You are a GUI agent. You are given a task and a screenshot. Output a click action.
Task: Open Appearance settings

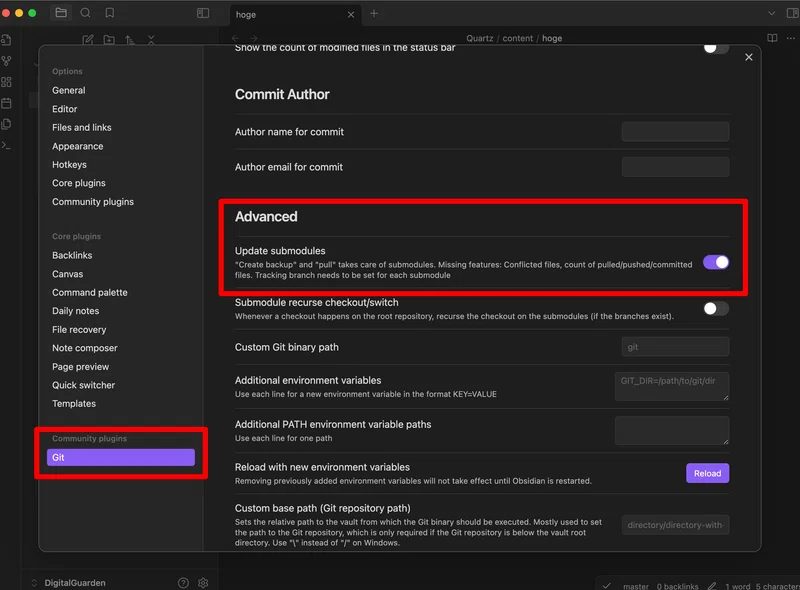(x=78, y=146)
